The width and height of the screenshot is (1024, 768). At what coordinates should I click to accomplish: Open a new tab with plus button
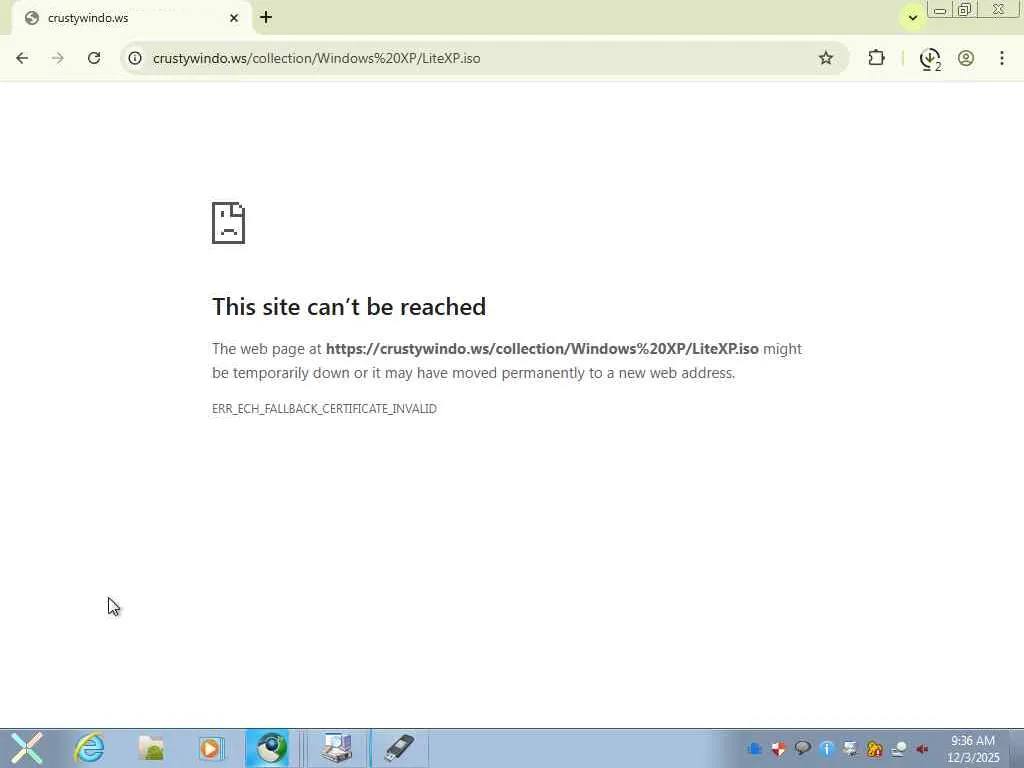click(266, 18)
